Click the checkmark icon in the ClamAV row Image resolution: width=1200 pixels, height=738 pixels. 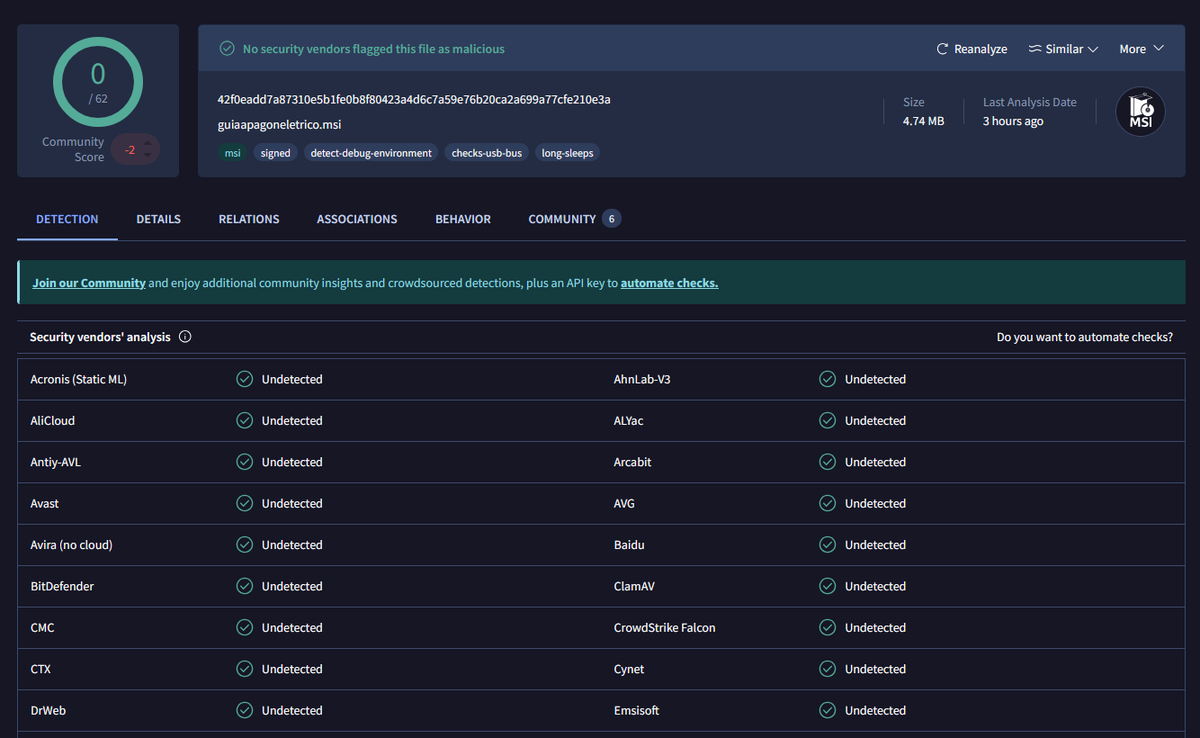827,586
